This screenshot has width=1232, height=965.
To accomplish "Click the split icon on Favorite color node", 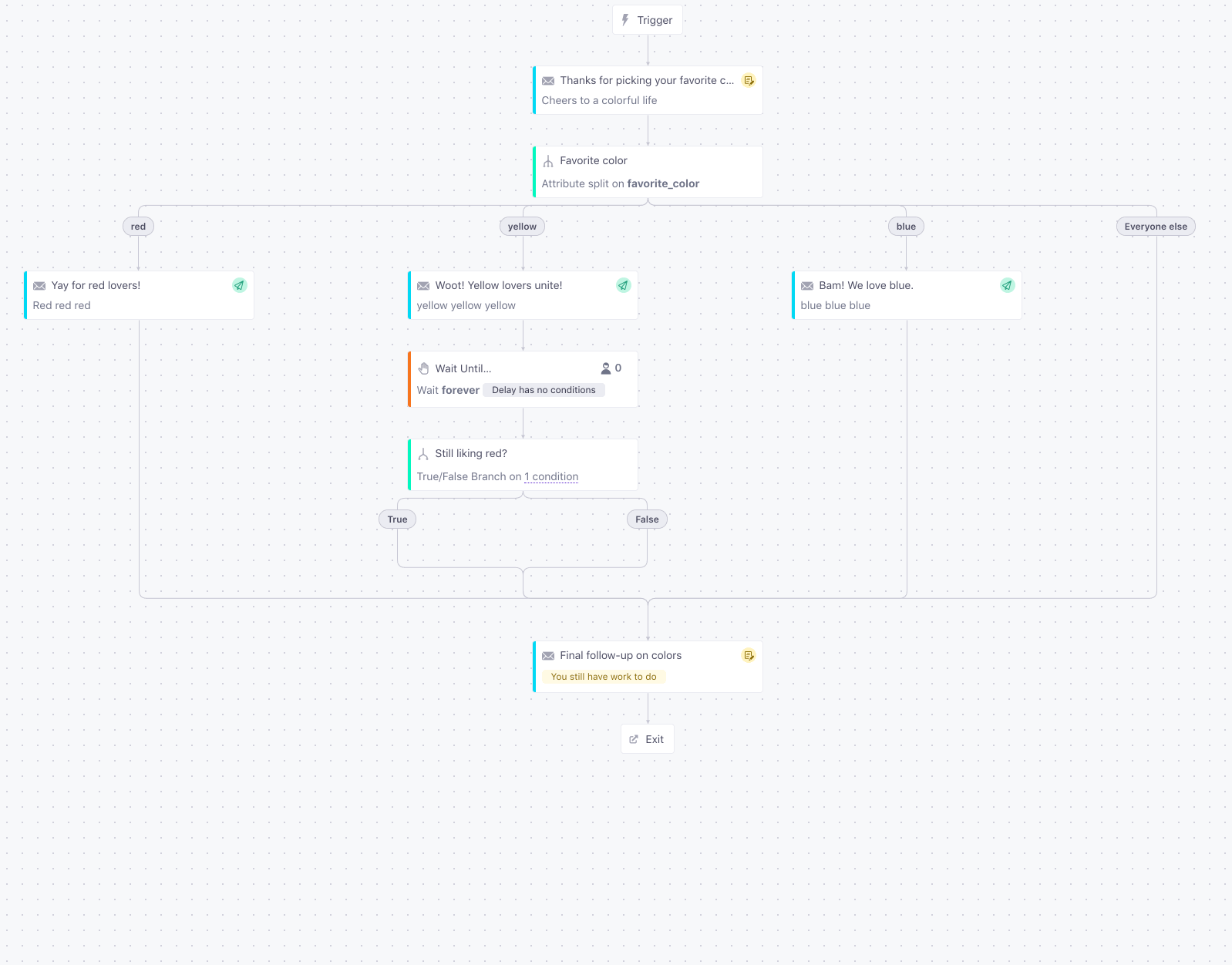I will click(548, 161).
